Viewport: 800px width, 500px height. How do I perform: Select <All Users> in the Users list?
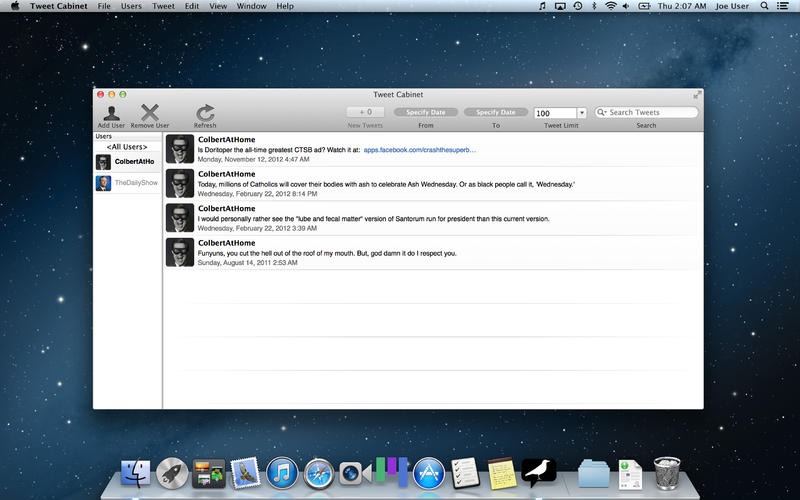(x=127, y=147)
